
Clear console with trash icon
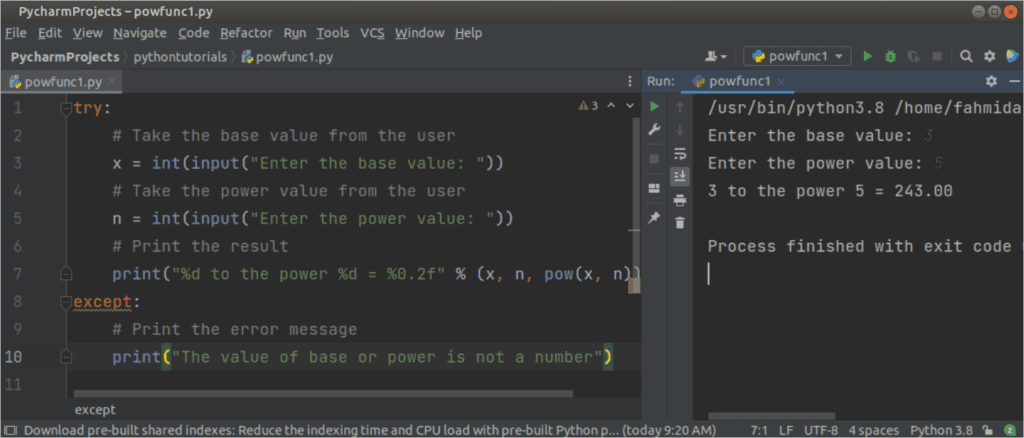click(x=680, y=223)
